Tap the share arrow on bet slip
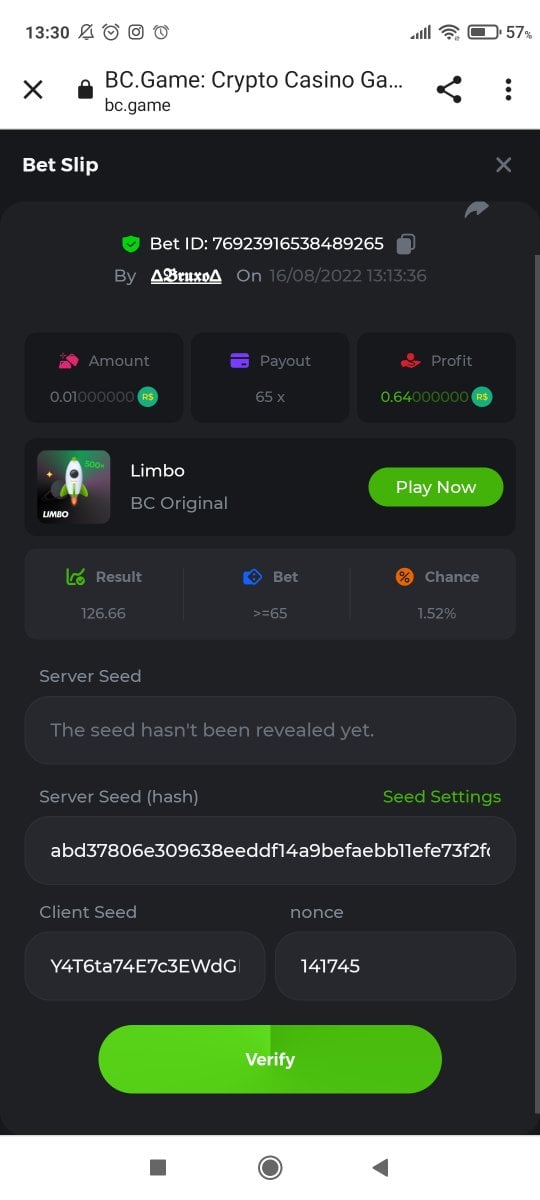Screen dimensions: 540x1200 point(477,210)
